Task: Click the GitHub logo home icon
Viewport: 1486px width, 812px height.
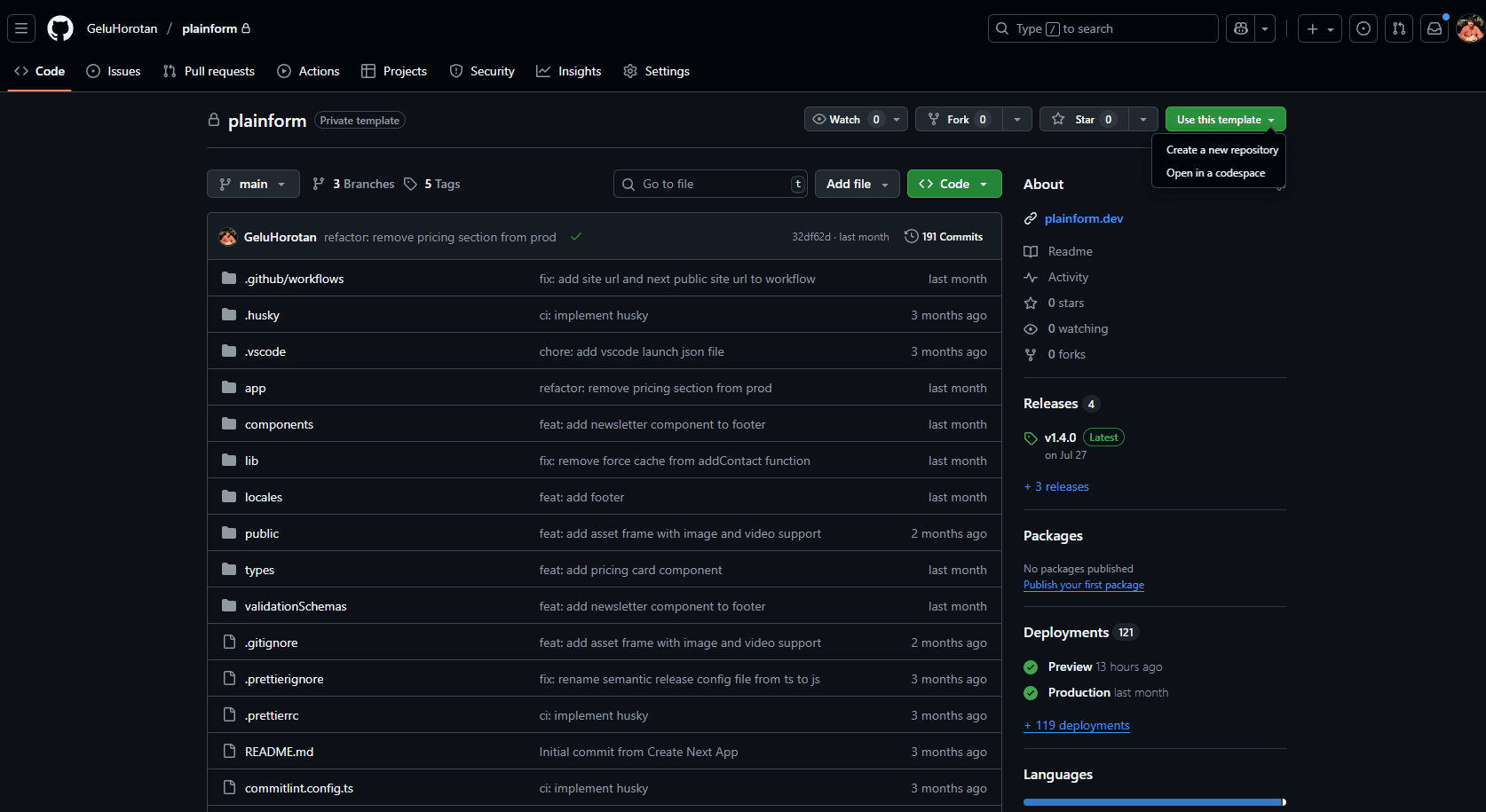Action: 60,28
